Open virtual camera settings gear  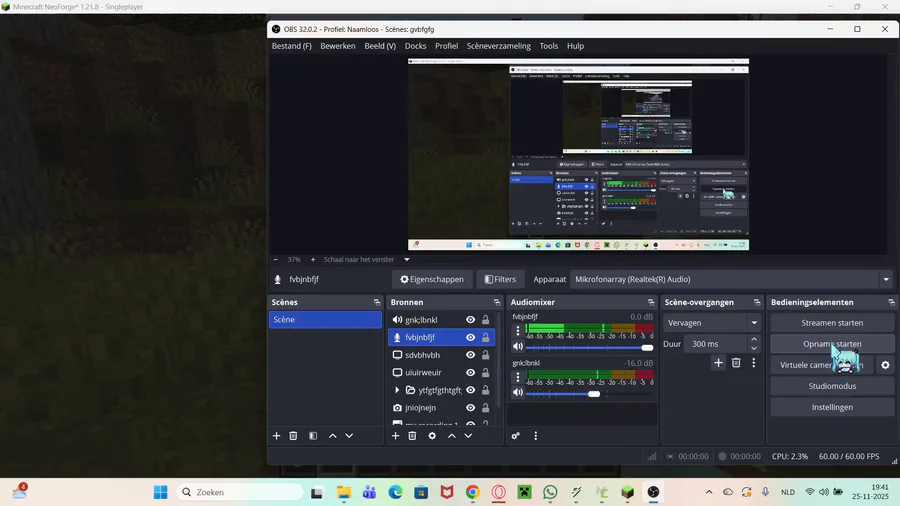[885, 365]
